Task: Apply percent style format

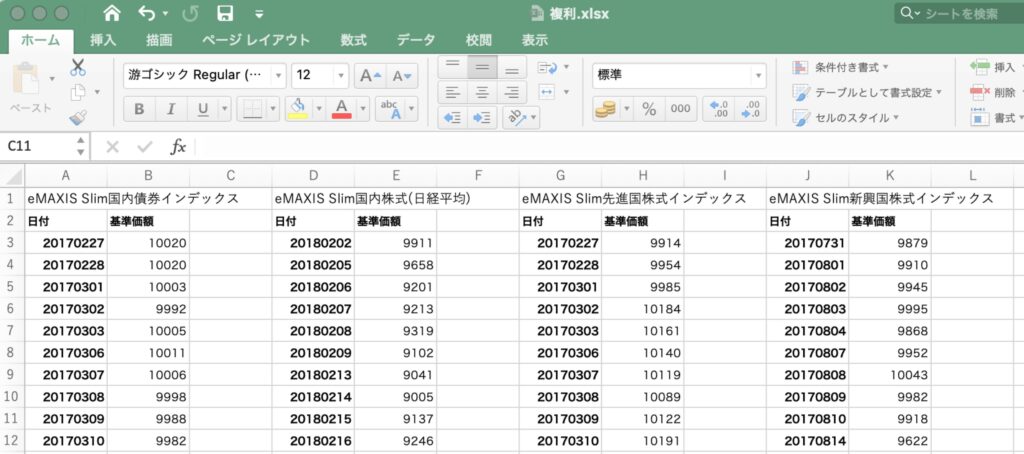Action: tap(649, 109)
